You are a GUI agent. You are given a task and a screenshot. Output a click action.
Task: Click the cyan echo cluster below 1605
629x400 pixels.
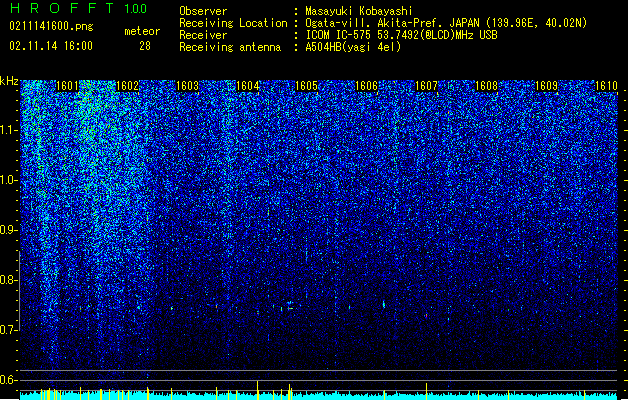pyautogui.click(x=290, y=305)
